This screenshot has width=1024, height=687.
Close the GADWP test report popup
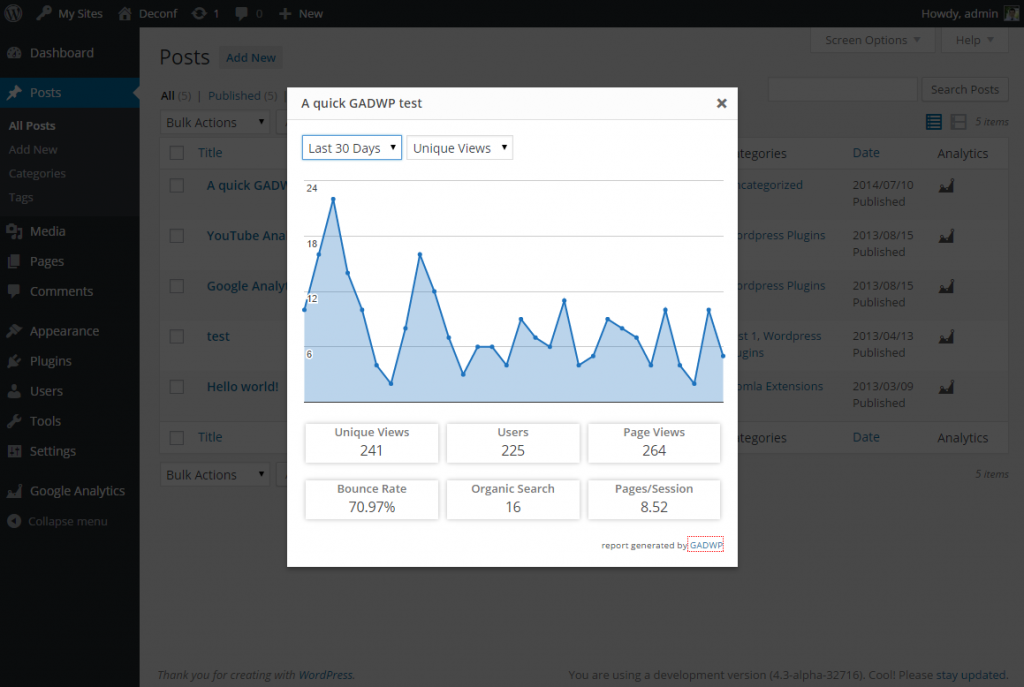722,103
